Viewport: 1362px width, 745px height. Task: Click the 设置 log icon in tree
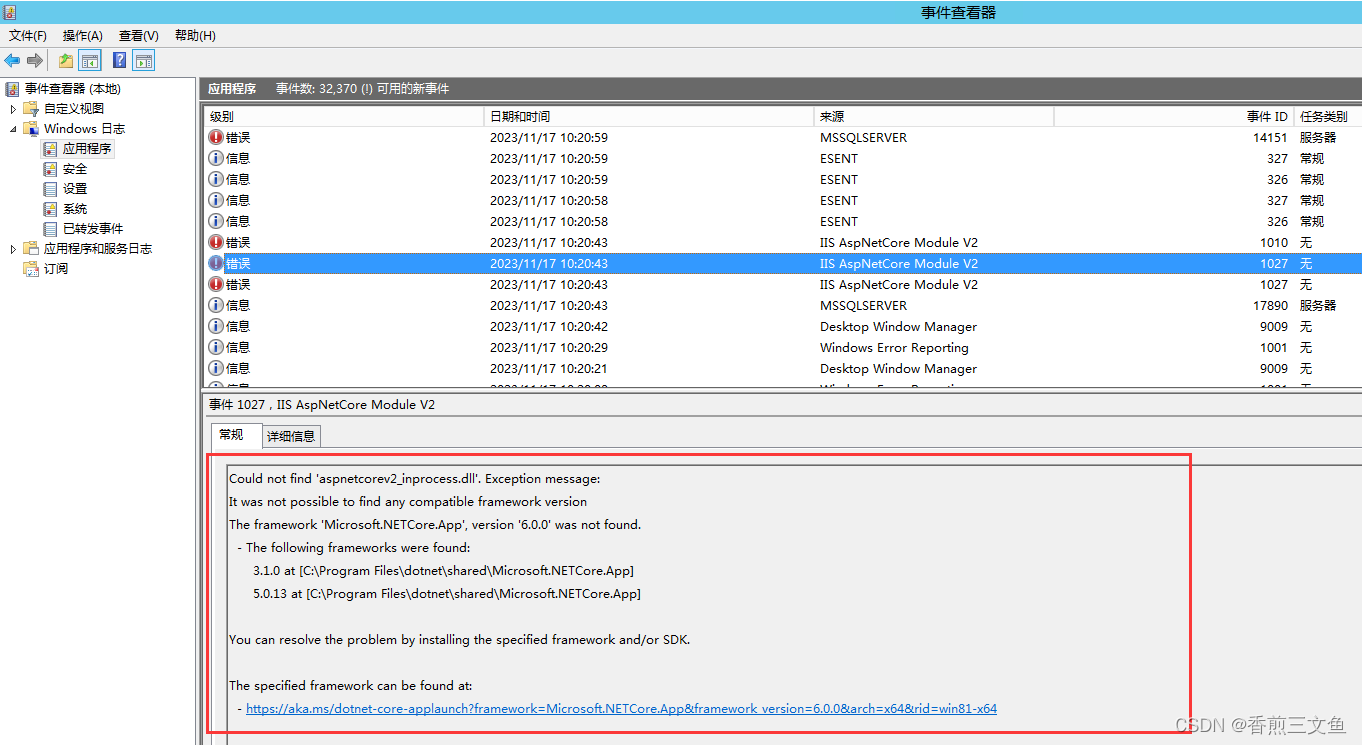[x=50, y=189]
